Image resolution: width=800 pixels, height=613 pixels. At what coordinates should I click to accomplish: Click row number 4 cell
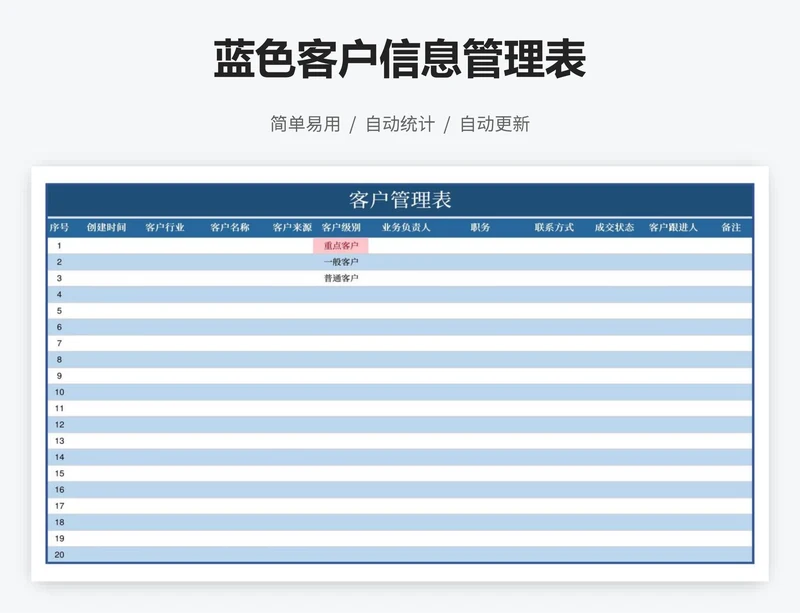pos(59,295)
